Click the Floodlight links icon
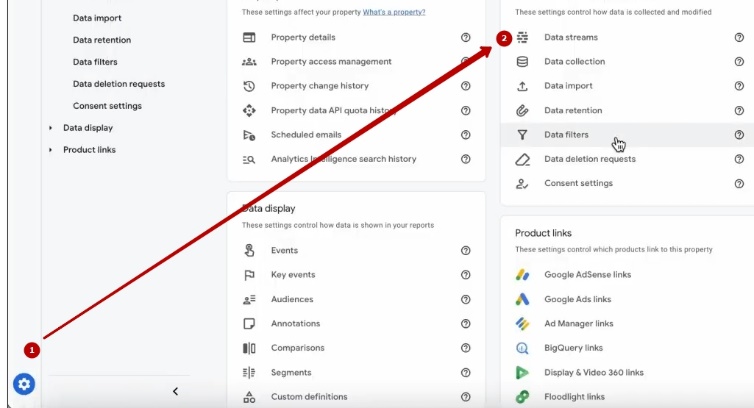This screenshot has height=408, width=754. point(522,397)
